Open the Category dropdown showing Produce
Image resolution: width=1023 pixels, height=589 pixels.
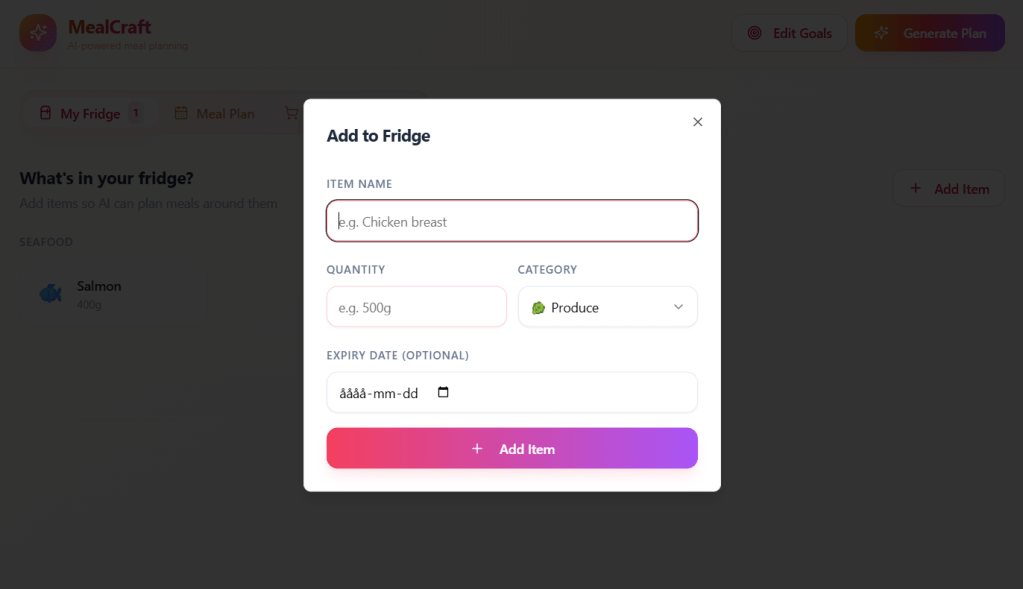pos(607,307)
